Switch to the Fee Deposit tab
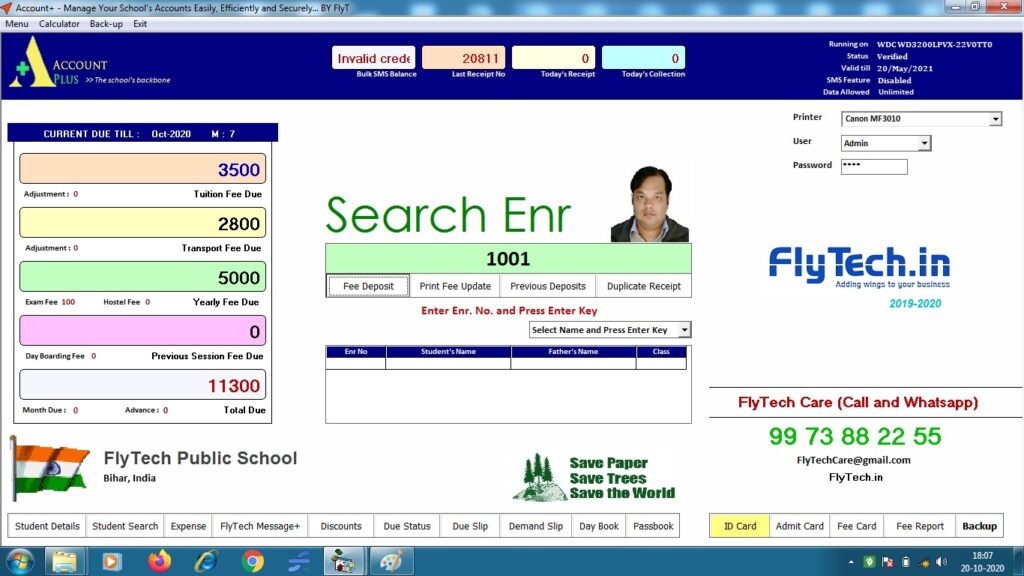Image resolution: width=1024 pixels, height=576 pixels. (368, 286)
